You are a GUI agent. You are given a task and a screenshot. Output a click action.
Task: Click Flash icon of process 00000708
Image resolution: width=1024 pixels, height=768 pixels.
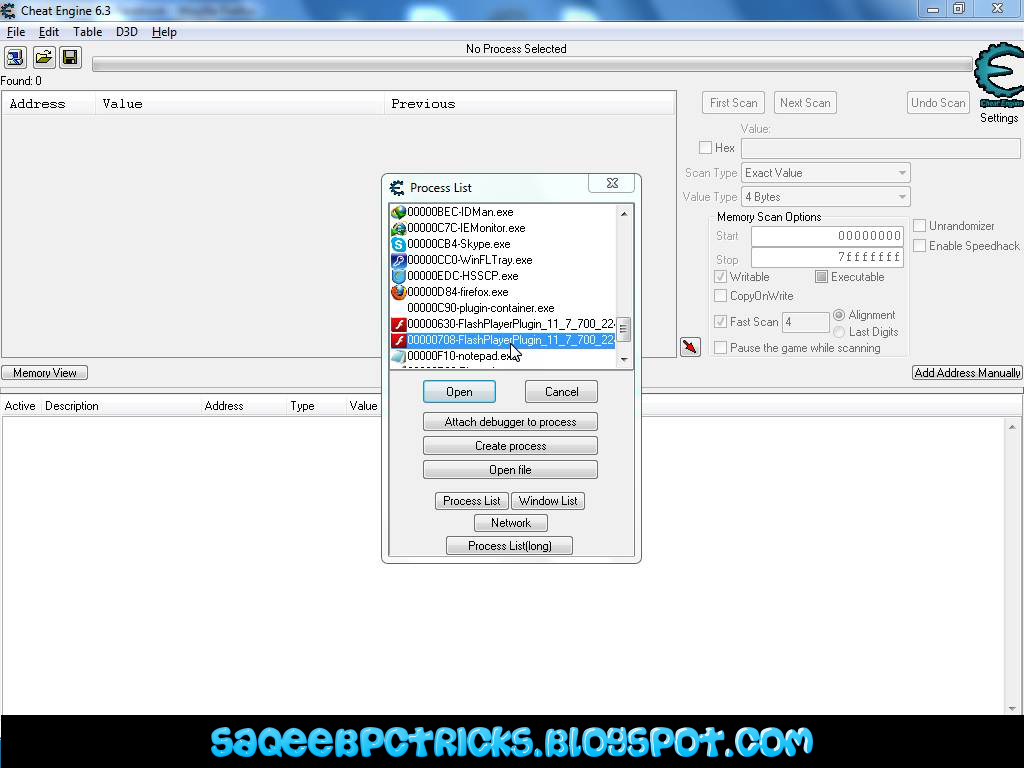point(398,340)
